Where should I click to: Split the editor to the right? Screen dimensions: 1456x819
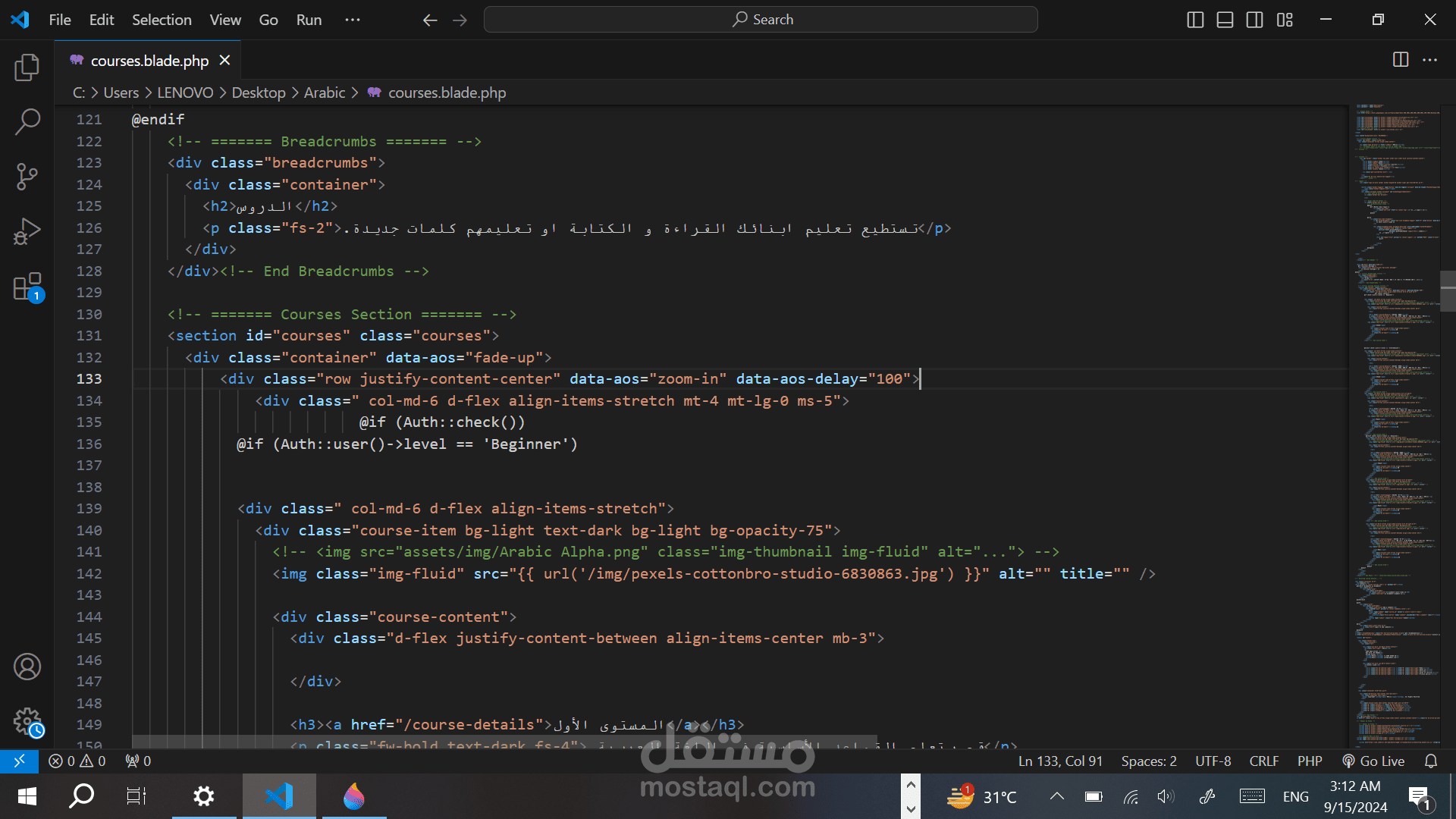1401,60
